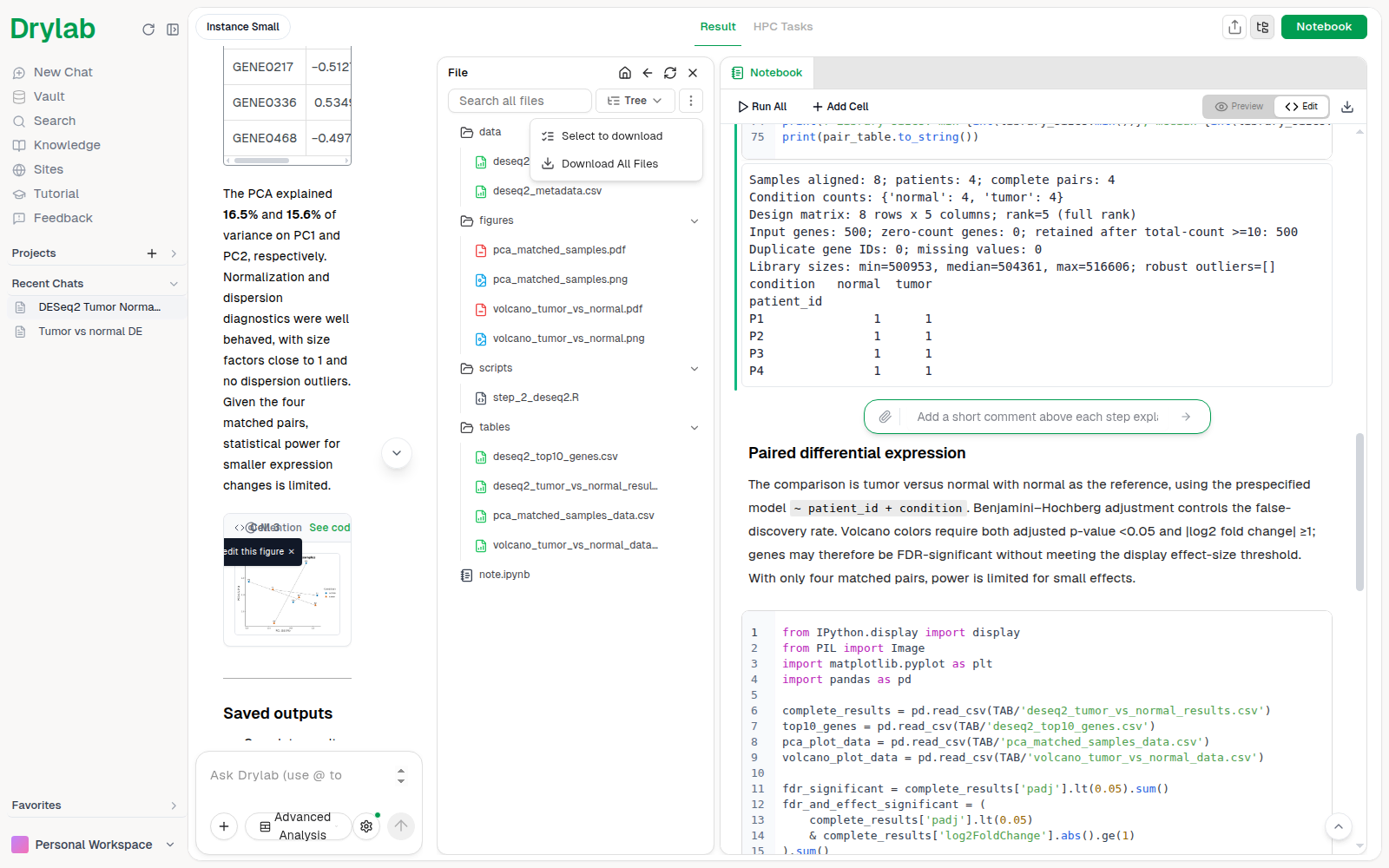The height and width of the screenshot is (868, 1389).
Task: Click the refresh icon beside Drylab logo
Action: tap(148, 30)
